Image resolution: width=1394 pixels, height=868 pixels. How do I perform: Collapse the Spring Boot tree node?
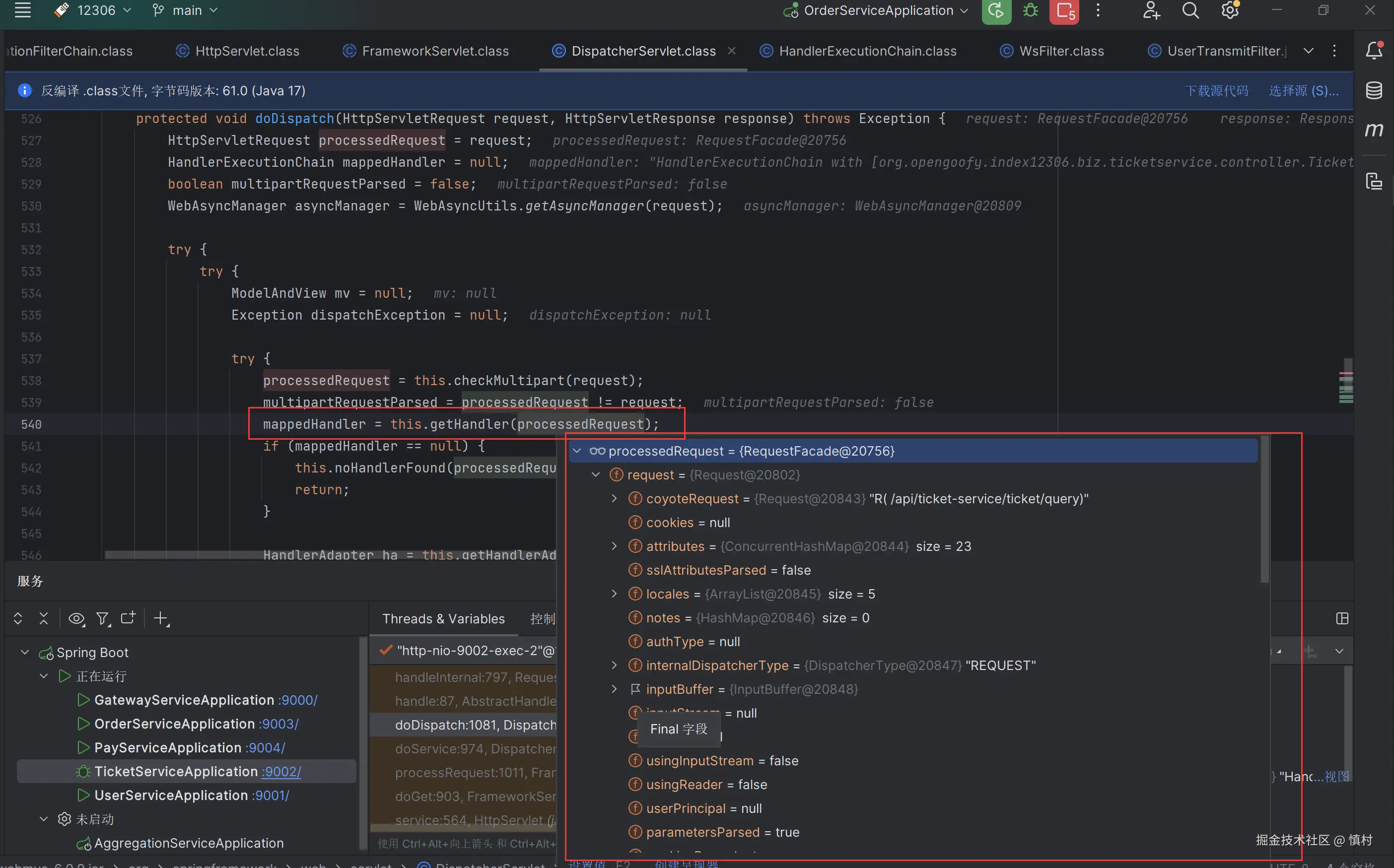point(25,652)
